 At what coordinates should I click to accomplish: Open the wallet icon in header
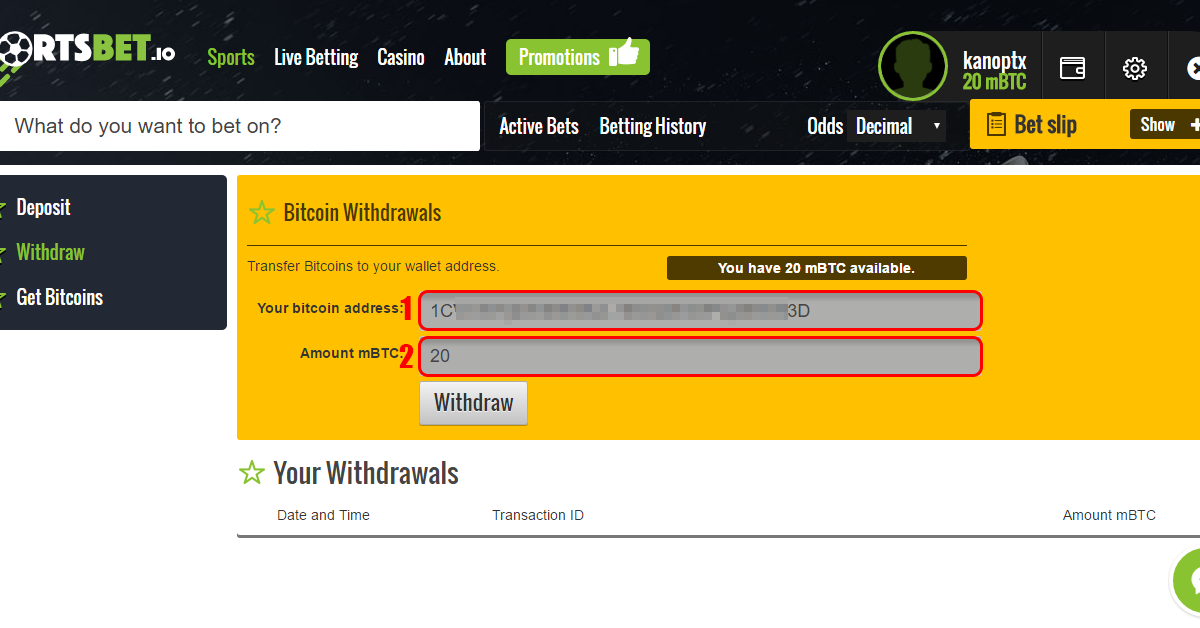1073,68
